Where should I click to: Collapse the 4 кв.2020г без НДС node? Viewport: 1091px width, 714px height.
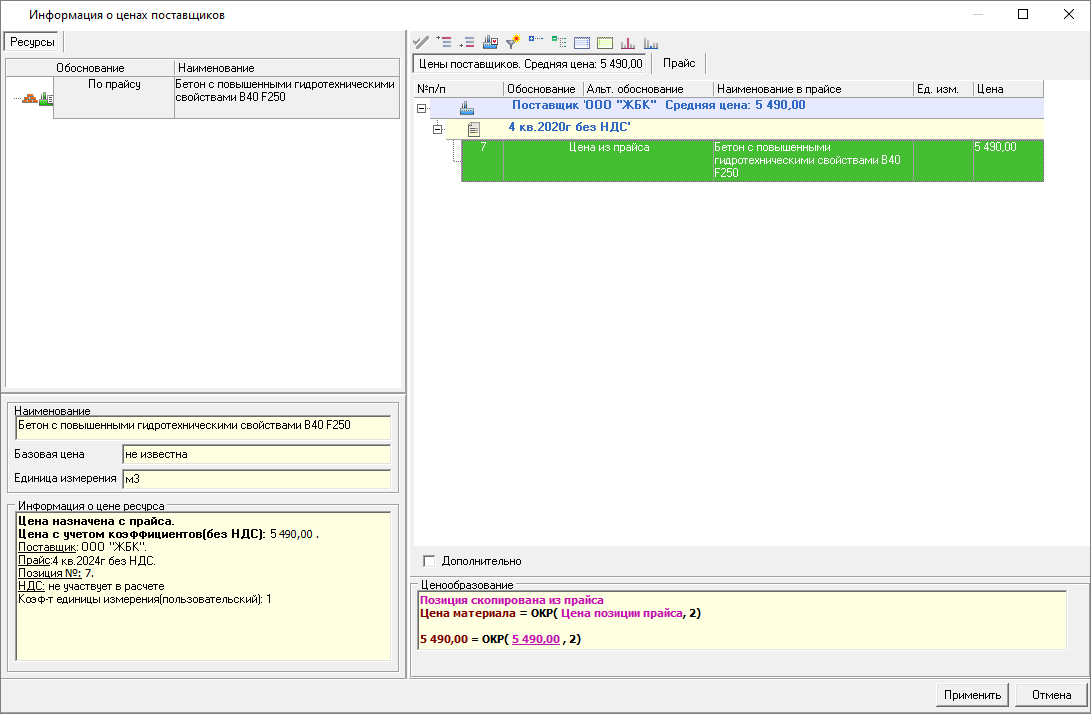(437, 129)
